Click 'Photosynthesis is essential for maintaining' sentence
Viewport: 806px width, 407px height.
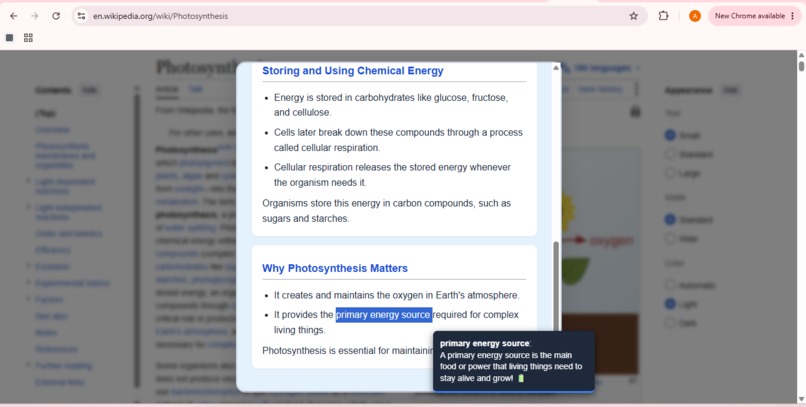point(347,350)
